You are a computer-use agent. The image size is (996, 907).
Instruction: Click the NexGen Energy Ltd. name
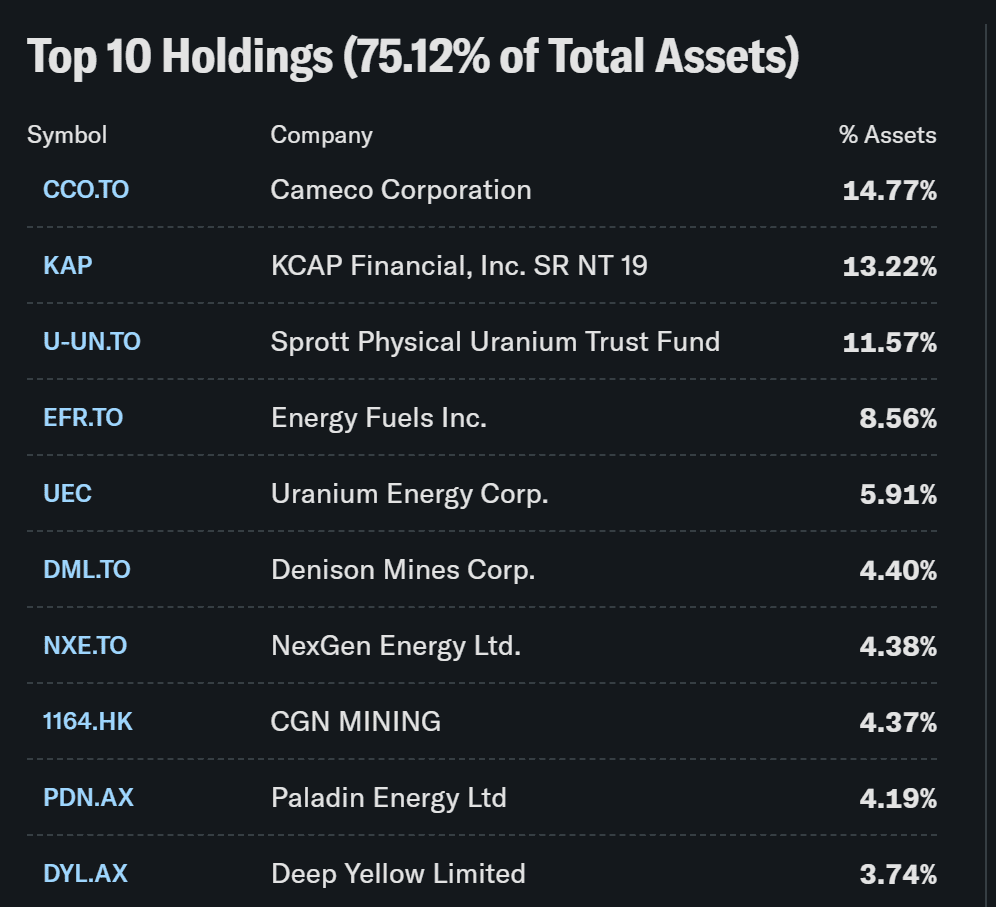[396, 646]
